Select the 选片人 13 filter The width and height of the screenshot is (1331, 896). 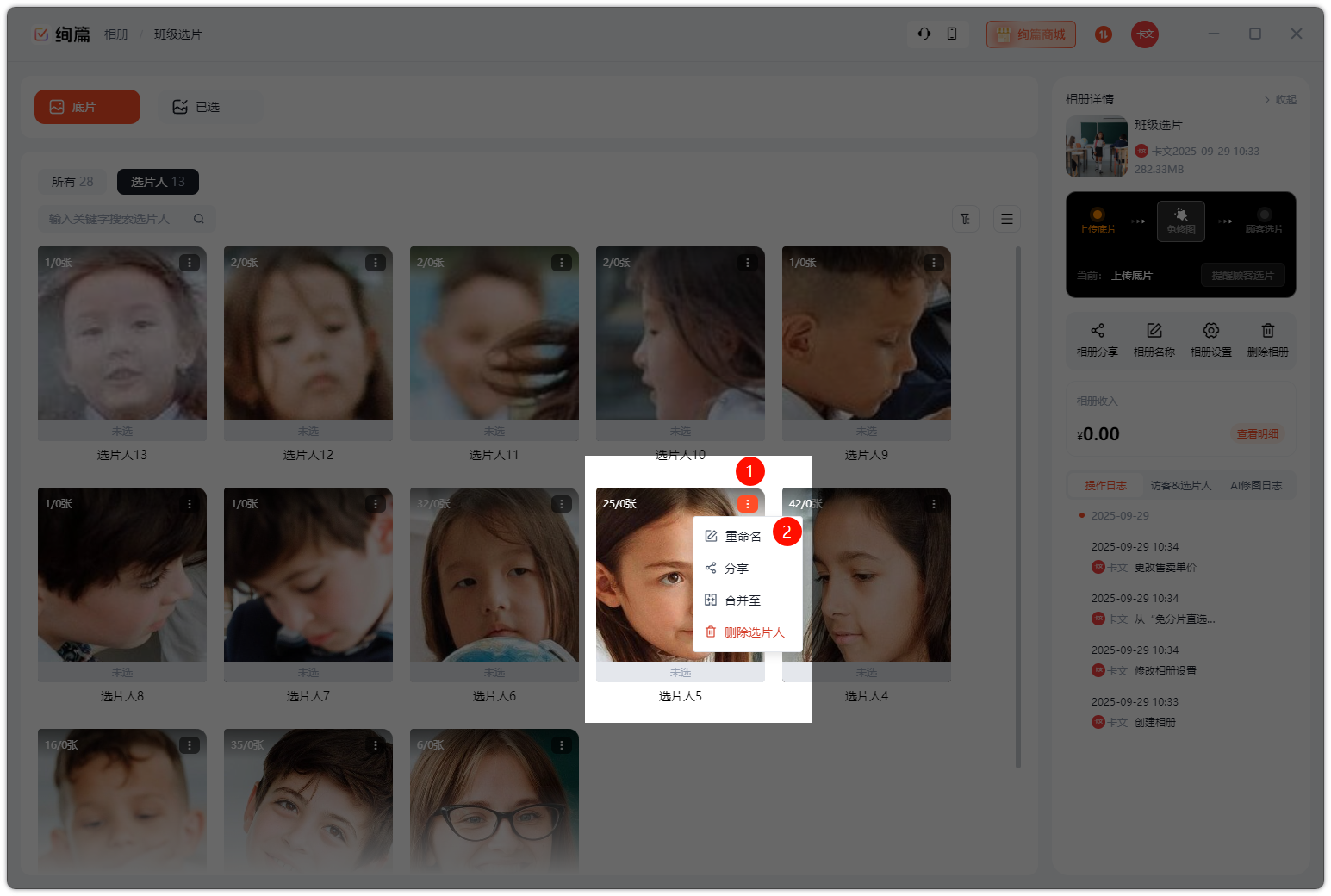(158, 182)
